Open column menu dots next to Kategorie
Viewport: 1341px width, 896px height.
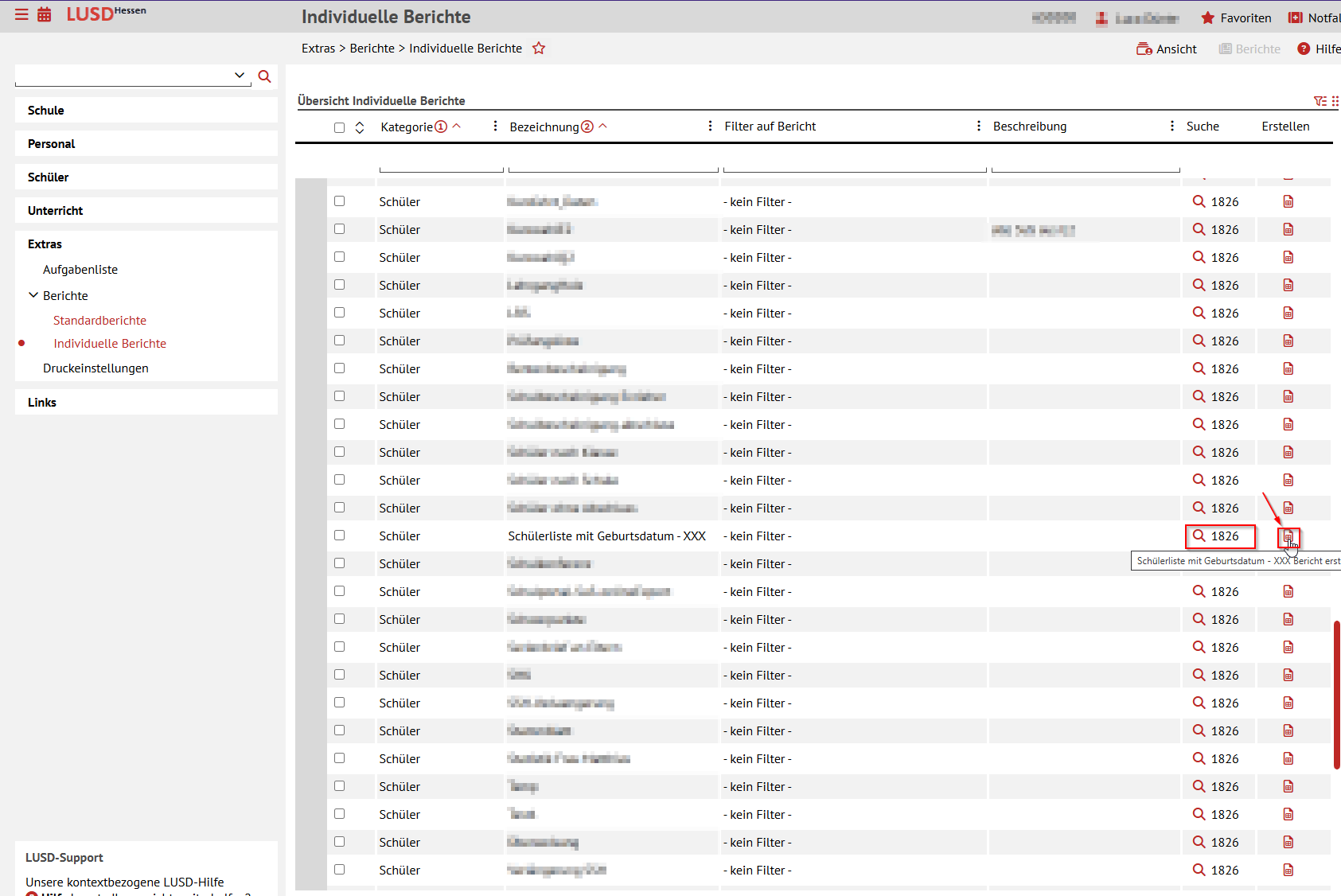pyautogui.click(x=495, y=127)
